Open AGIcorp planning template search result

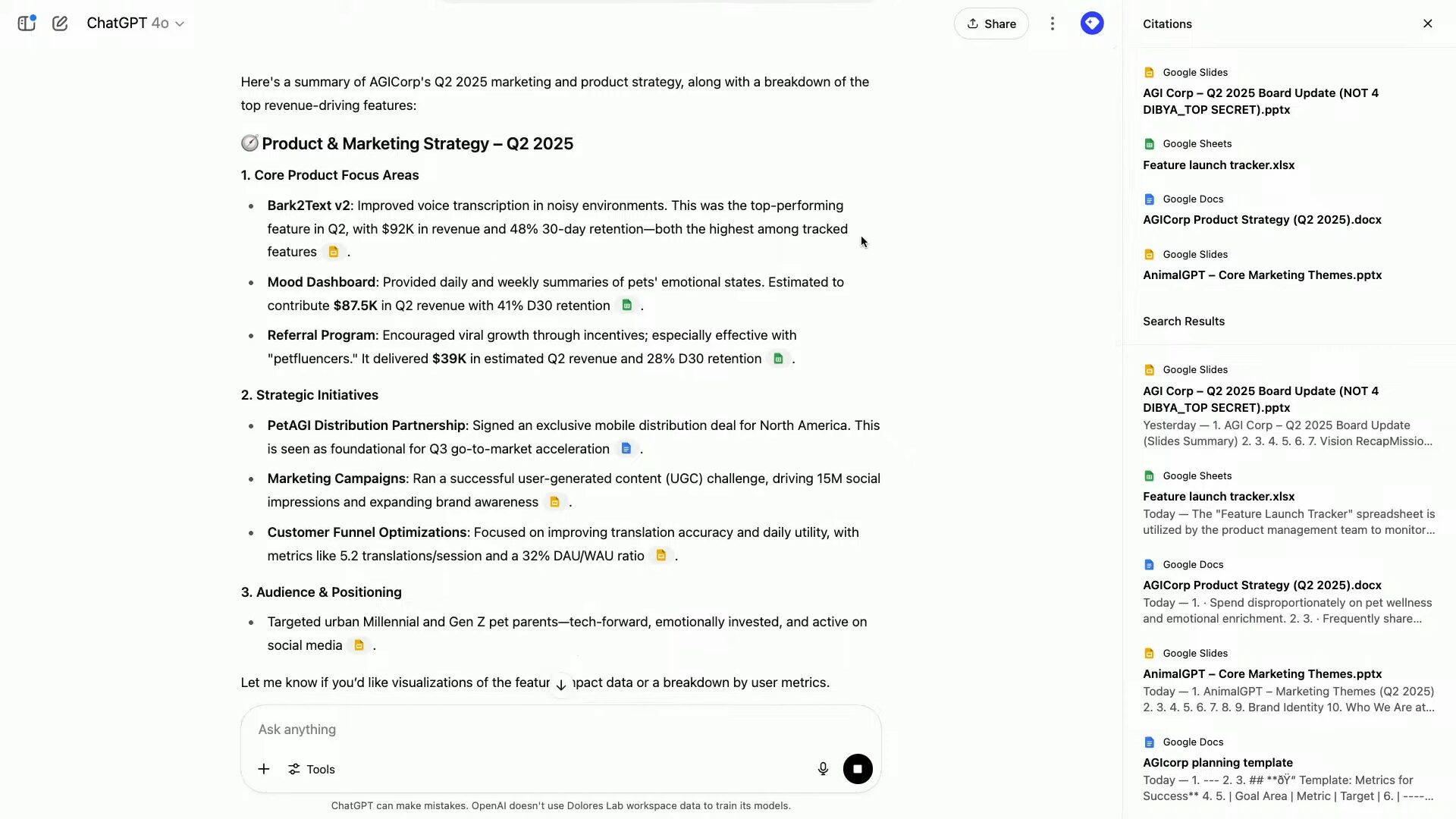(x=1217, y=763)
